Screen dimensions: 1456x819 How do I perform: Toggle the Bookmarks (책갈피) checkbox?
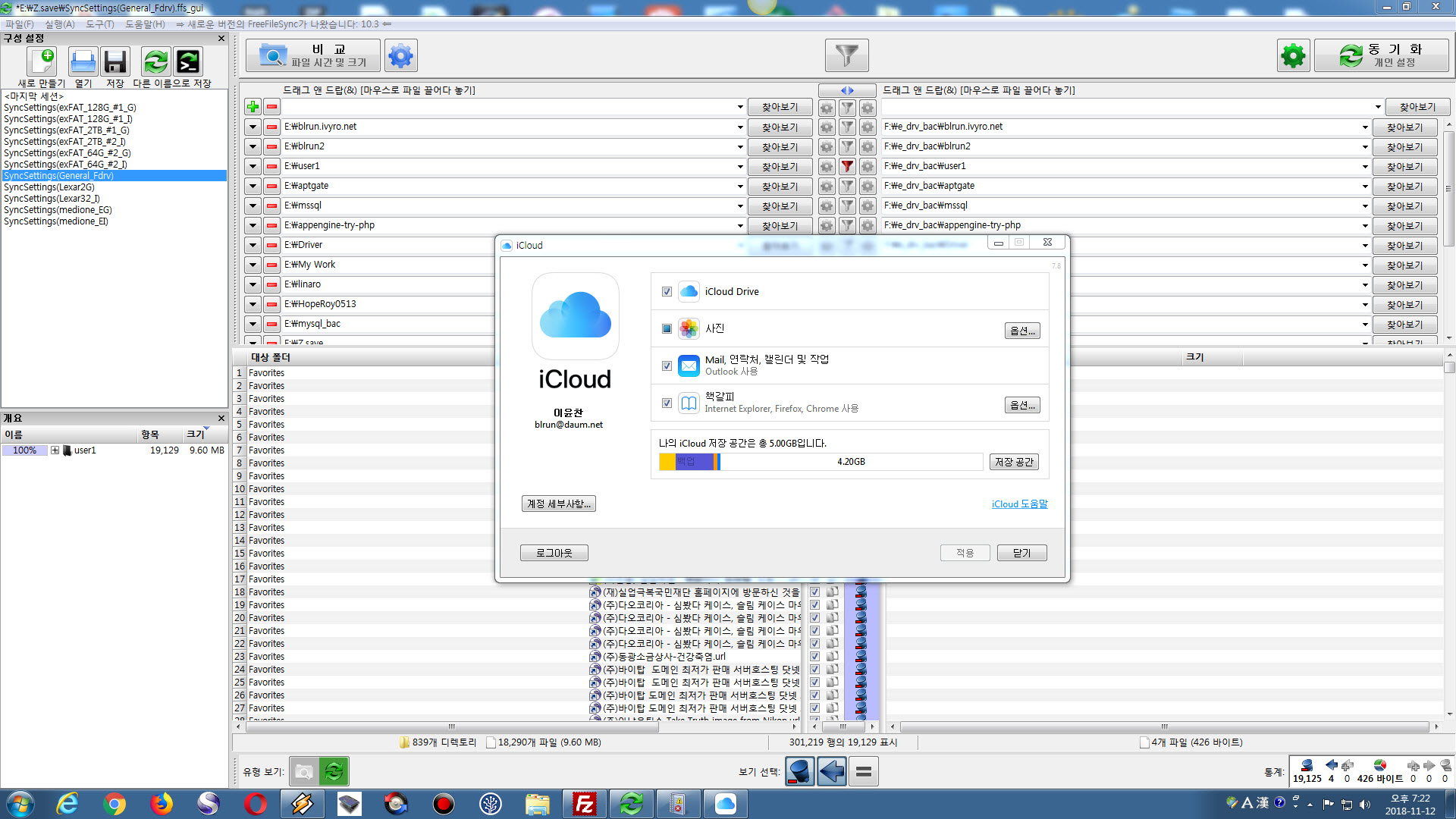[667, 403]
